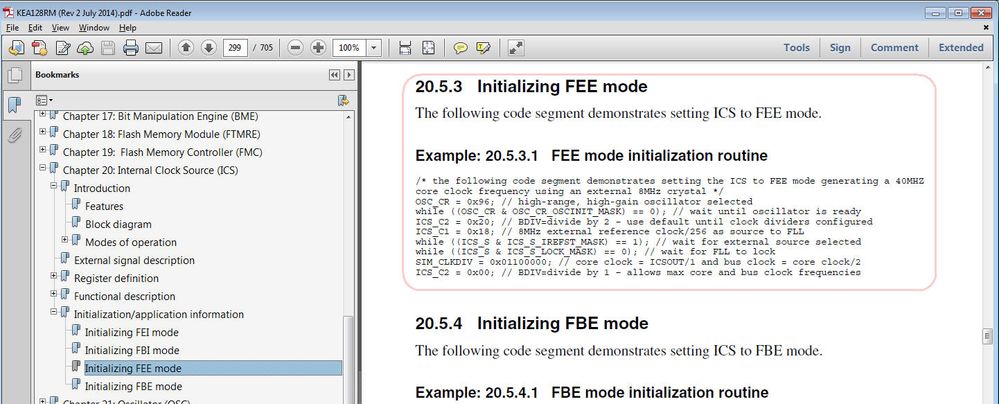Zoom in with the plus button
This screenshot has height=404, width=999.
pyautogui.click(x=318, y=47)
